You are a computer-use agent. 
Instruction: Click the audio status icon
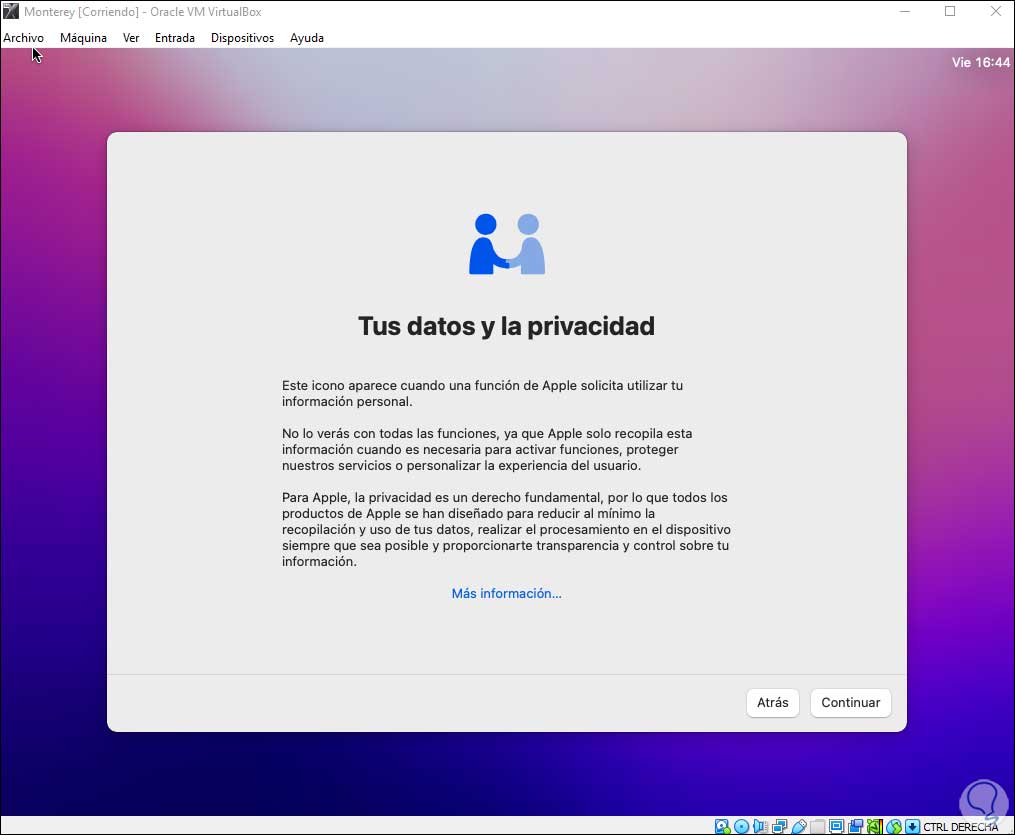coord(760,827)
